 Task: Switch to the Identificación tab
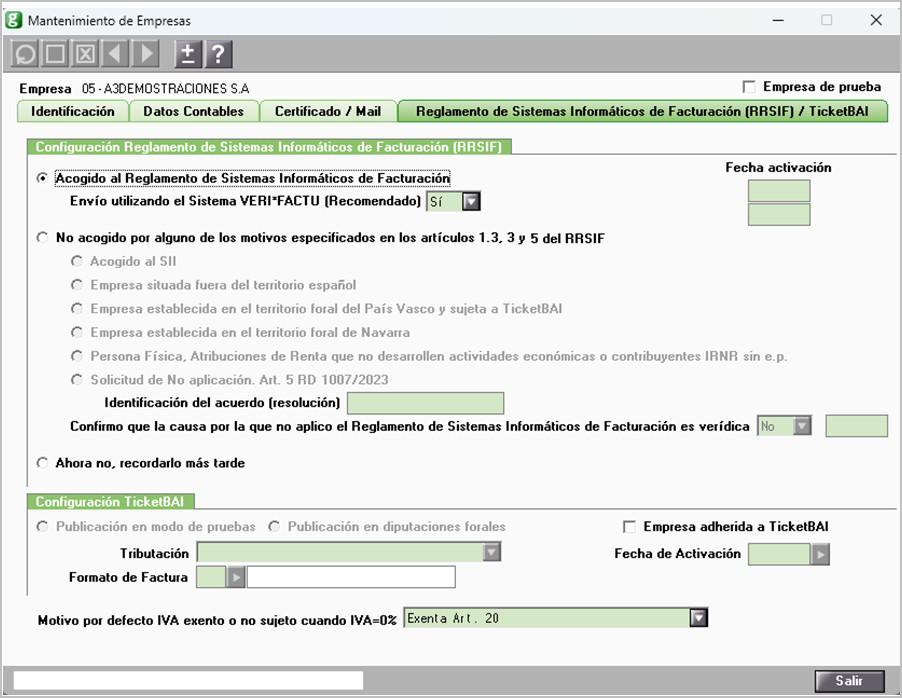tap(72, 111)
